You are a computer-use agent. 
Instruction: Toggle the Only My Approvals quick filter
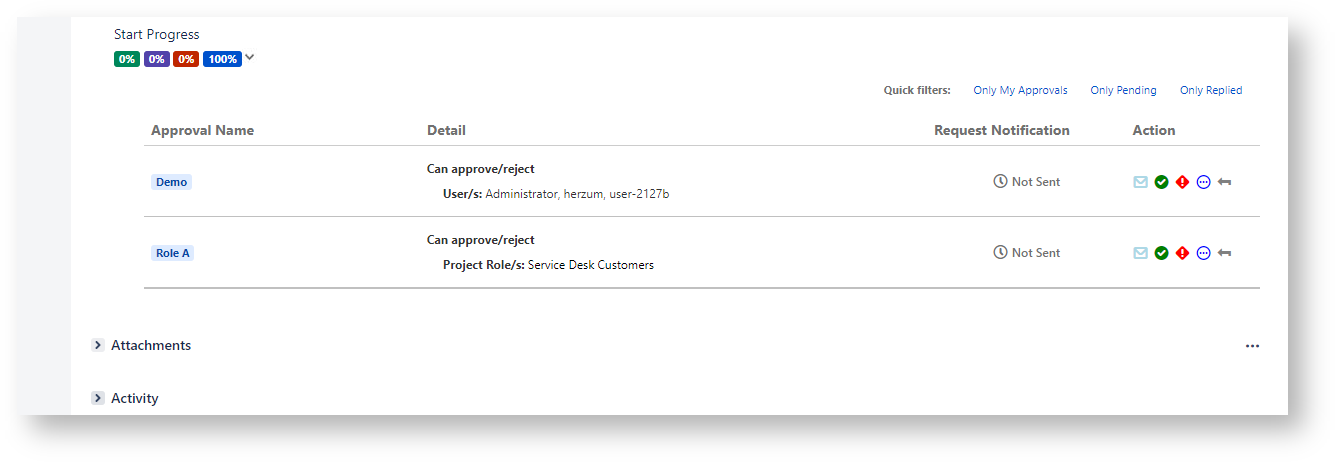click(x=1020, y=90)
